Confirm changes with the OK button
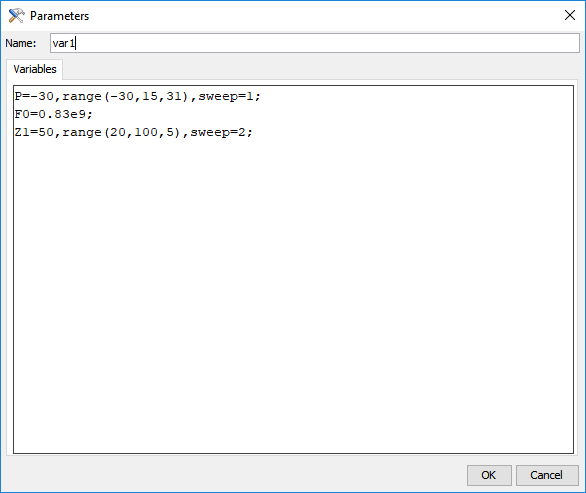Screen dimensions: 586x493 tap(489, 475)
